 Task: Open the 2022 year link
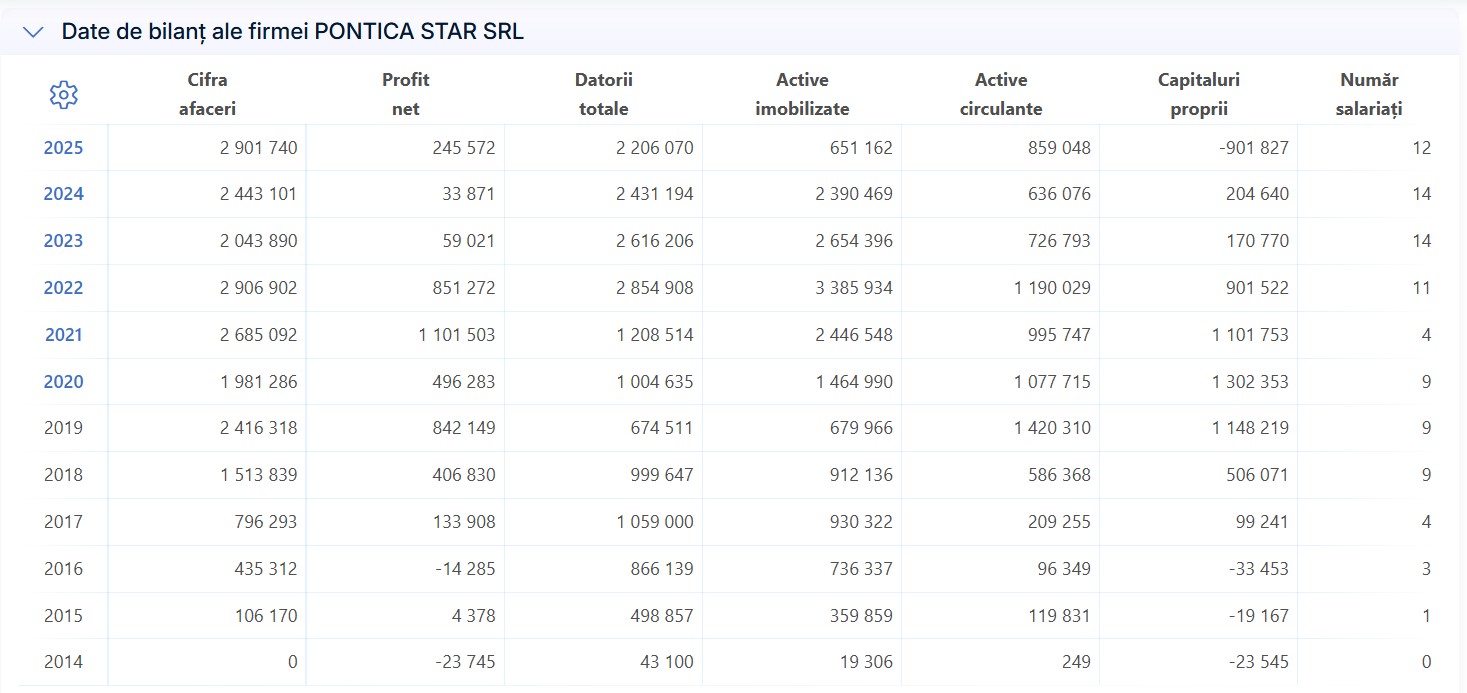tap(63, 288)
